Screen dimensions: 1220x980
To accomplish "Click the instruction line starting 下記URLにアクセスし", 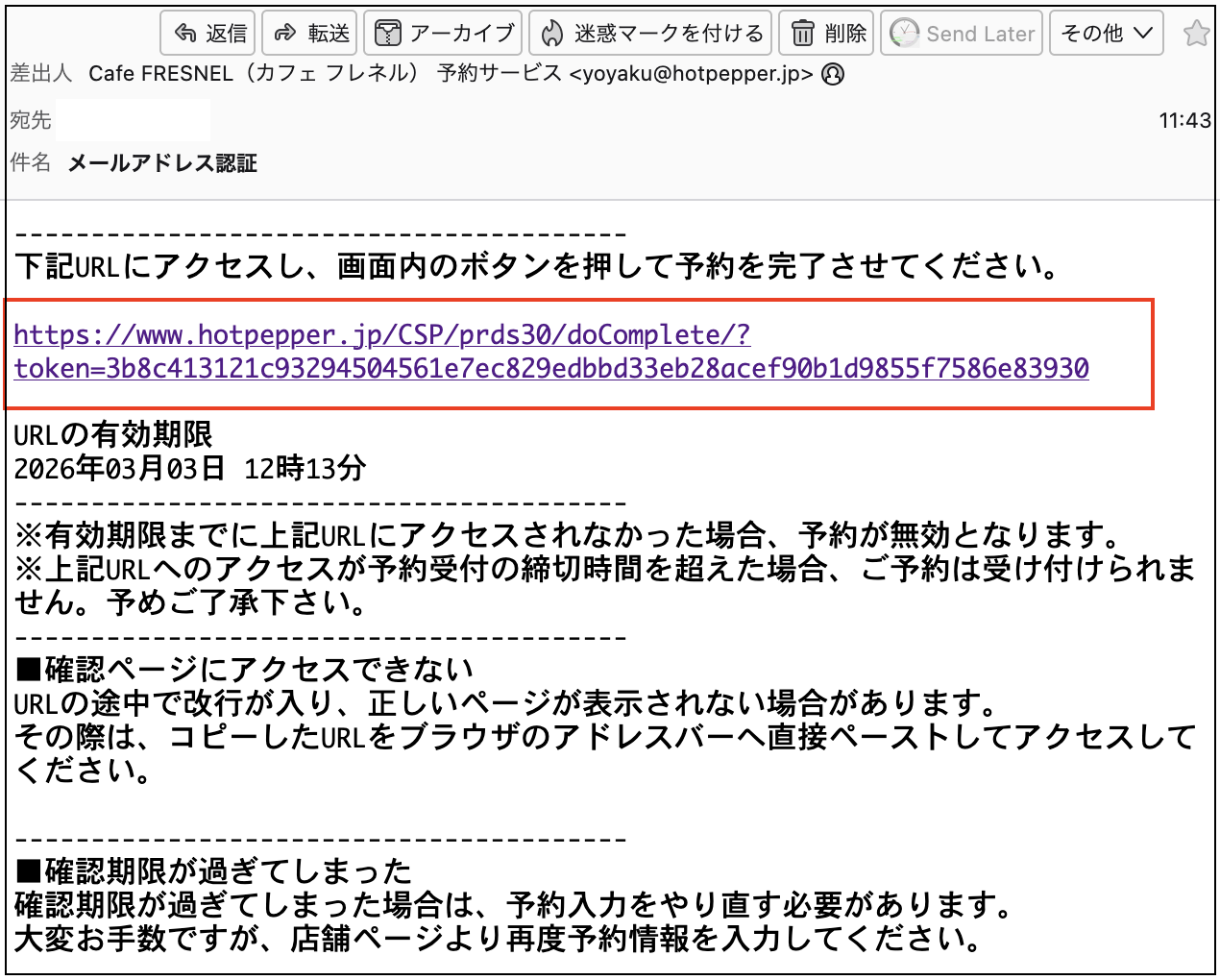I will coord(536,266).
